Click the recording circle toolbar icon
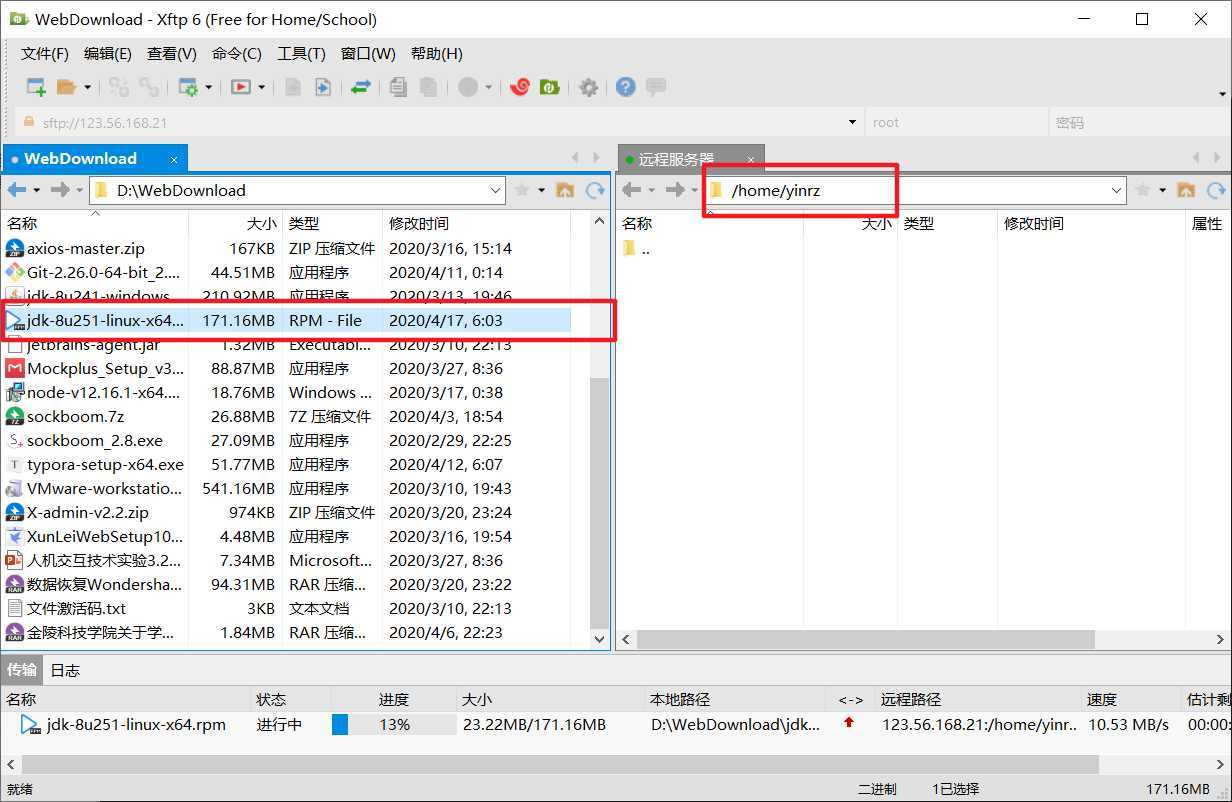This screenshot has width=1232, height=802. 468,87
